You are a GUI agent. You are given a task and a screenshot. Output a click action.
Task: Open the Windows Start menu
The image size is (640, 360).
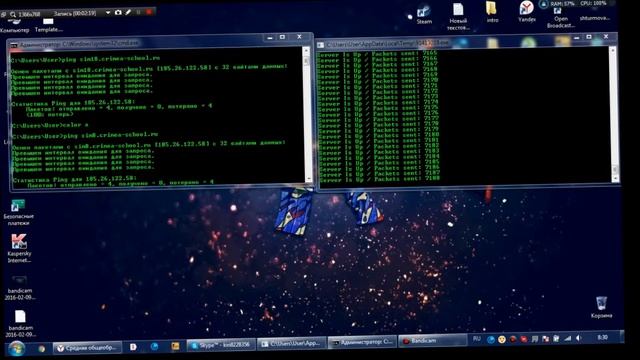tap(16, 348)
